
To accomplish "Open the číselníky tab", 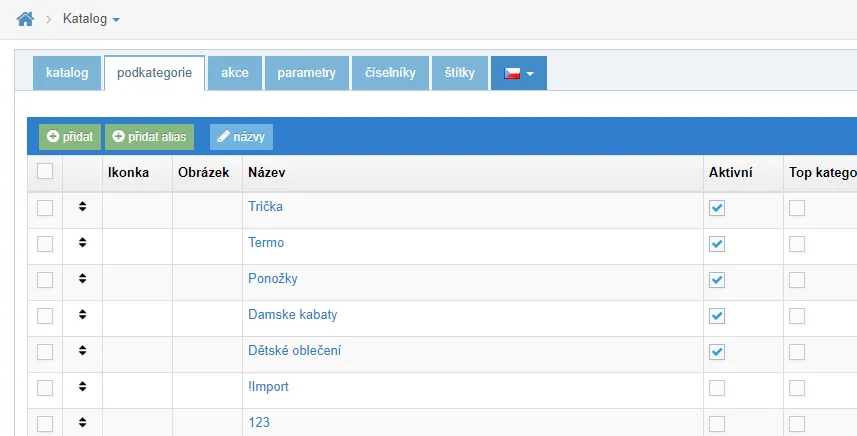I will click(390, 73).
